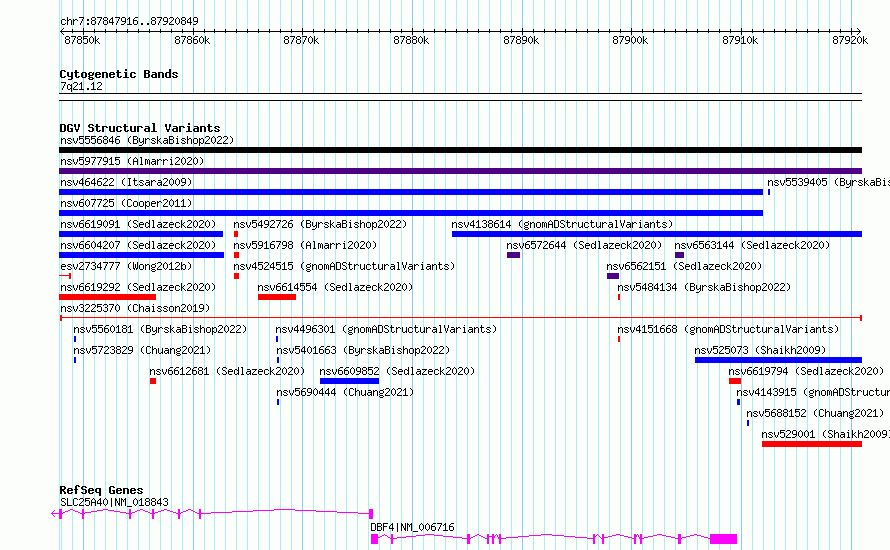Open nsv5916798 (Almarri2020) variant

click(305, 245)
